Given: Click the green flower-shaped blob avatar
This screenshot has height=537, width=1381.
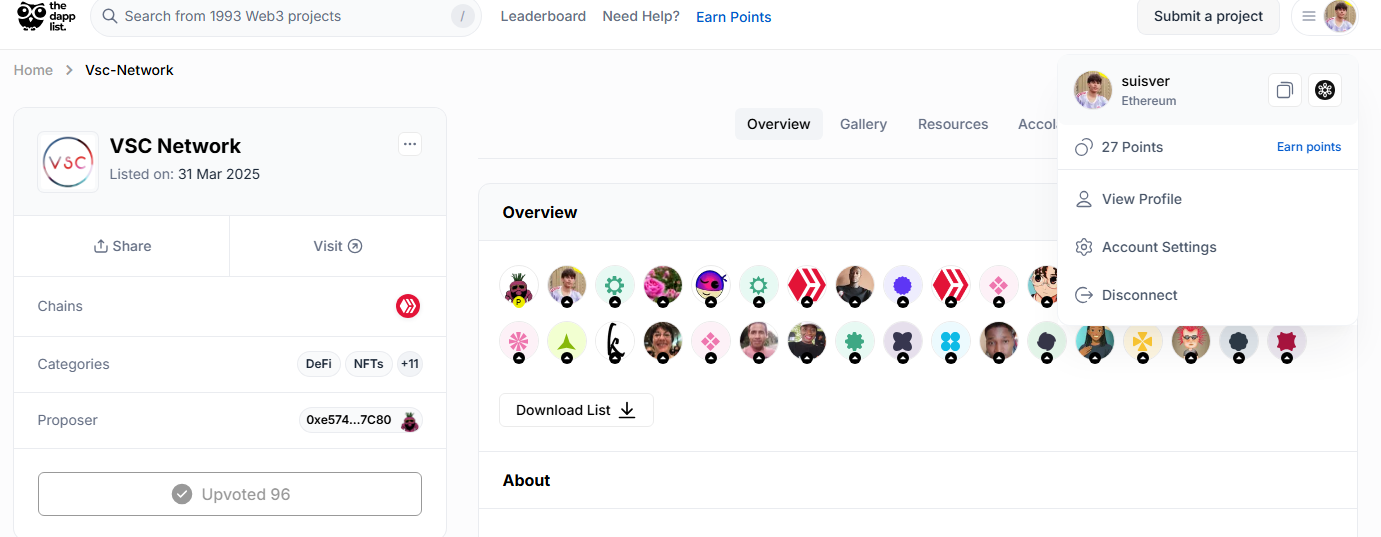Looking at the screenshot, I should click(855, 342).
